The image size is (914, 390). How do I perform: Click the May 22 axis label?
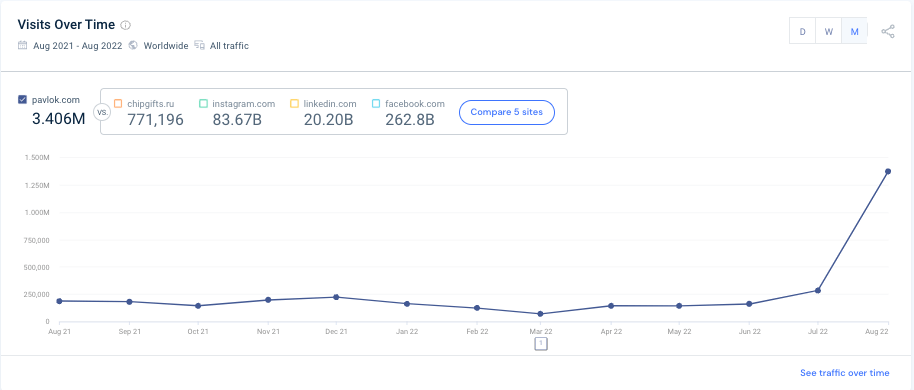click(x=680, y=331)
